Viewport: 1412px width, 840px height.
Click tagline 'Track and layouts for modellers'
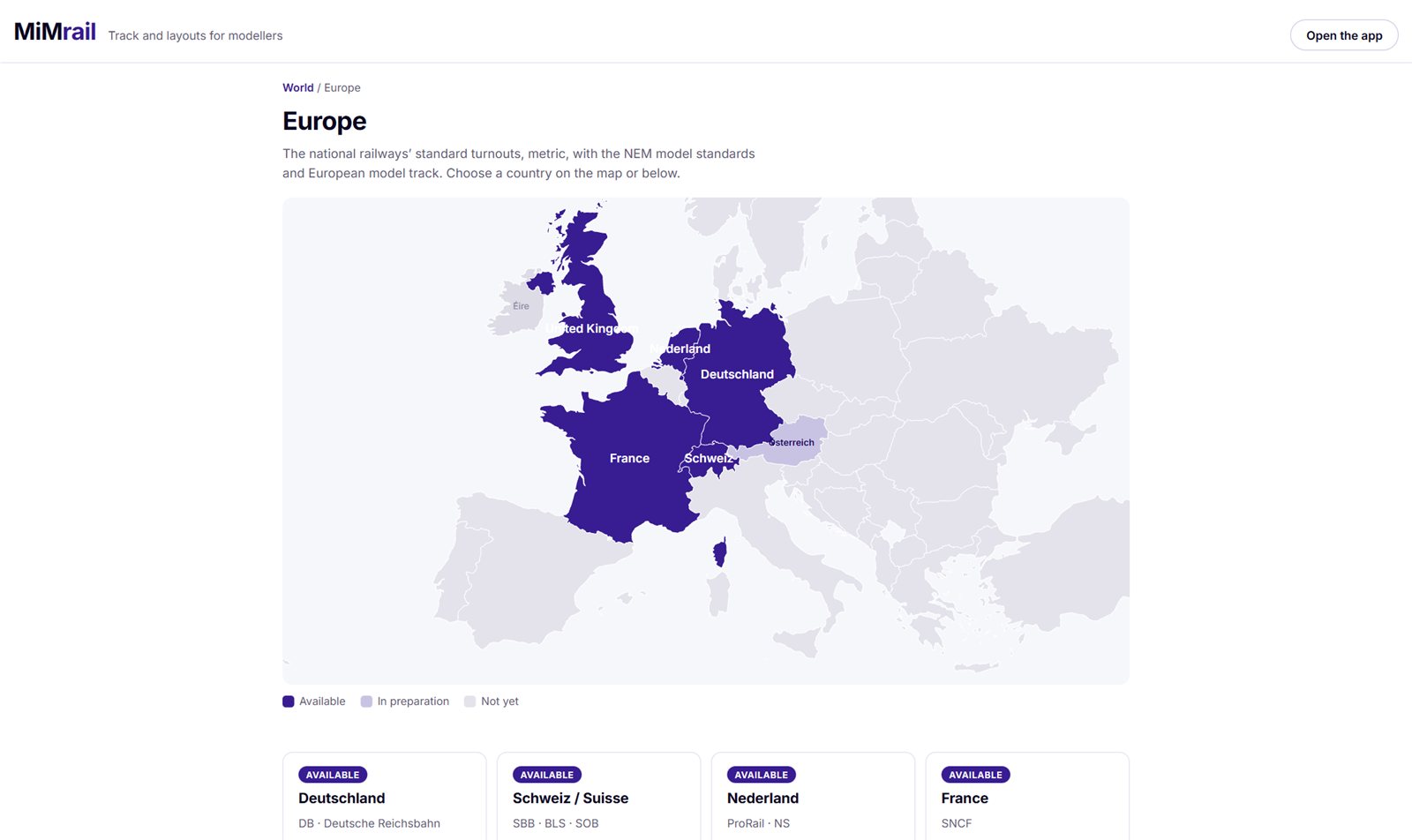[195, 35]
